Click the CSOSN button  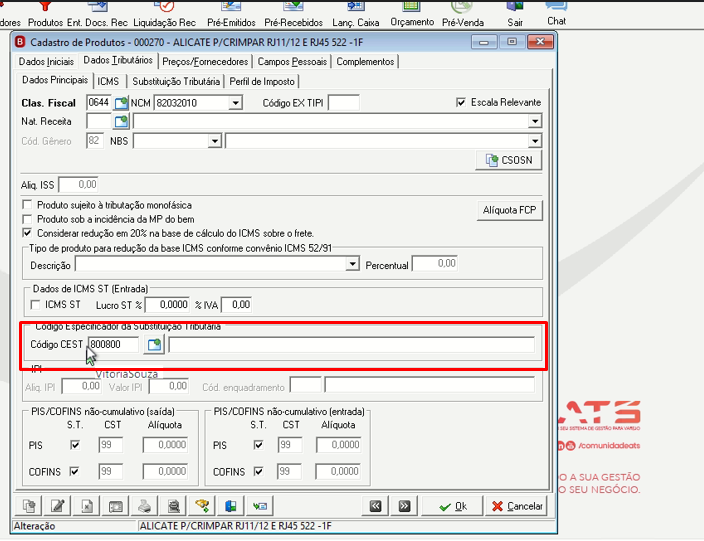pyautogui.click(x=509, y=160)
